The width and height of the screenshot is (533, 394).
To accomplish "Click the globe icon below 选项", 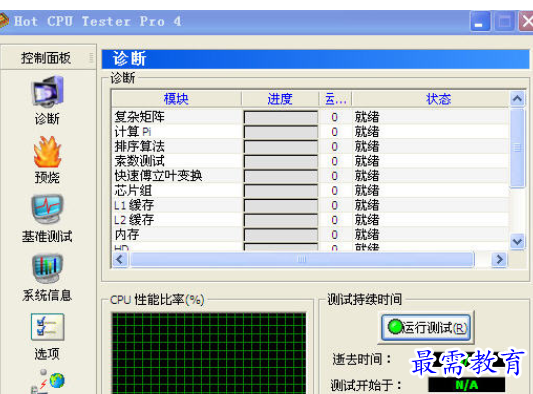I will tap(56, 381).
